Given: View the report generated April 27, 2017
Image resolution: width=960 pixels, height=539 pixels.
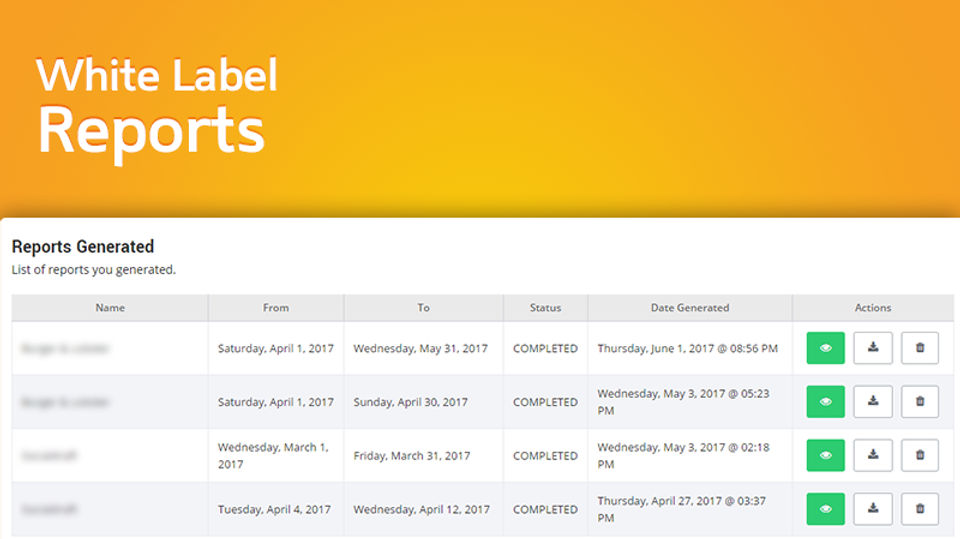Looking at the screenshot, I should 825,509.
